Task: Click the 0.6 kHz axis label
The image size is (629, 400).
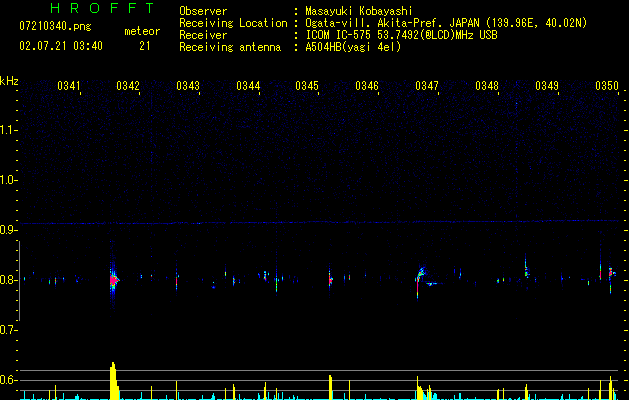Action: pyautogui.click(x=8, y=380)
